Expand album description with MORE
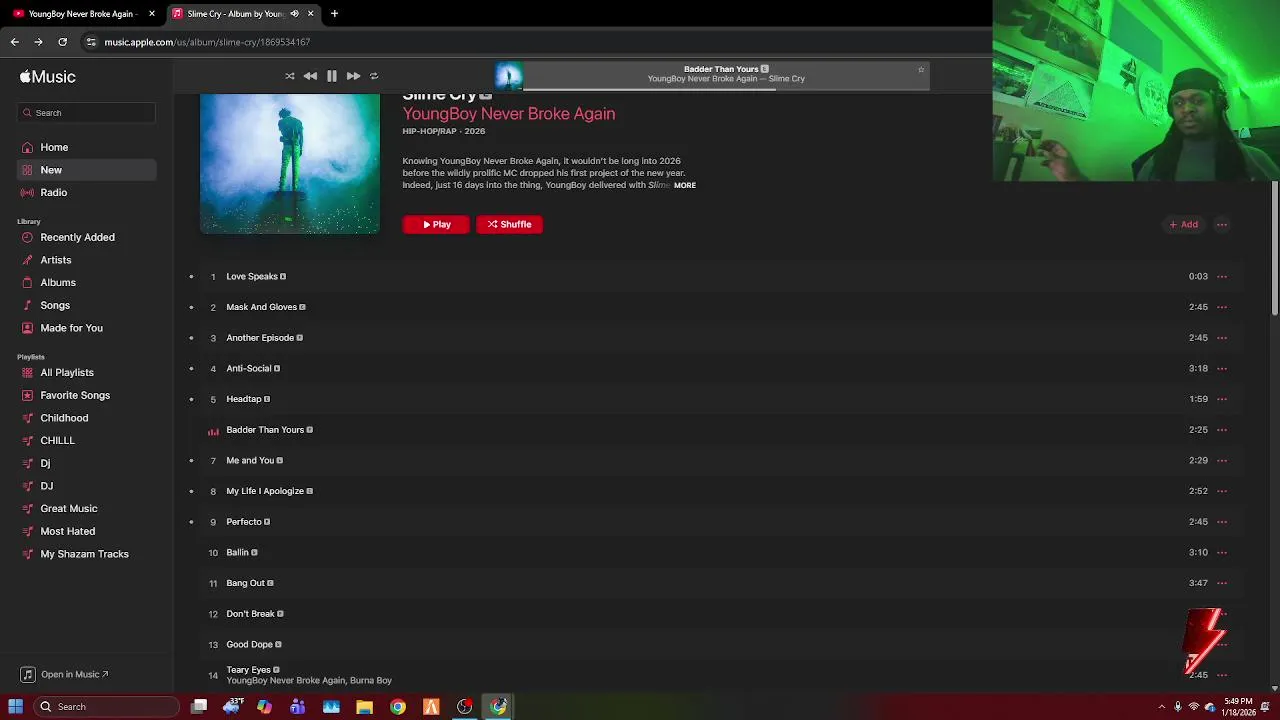Image resolution: width=1280 pixels, height=720 pixels. pyautogui.click(x=685, y=185)
